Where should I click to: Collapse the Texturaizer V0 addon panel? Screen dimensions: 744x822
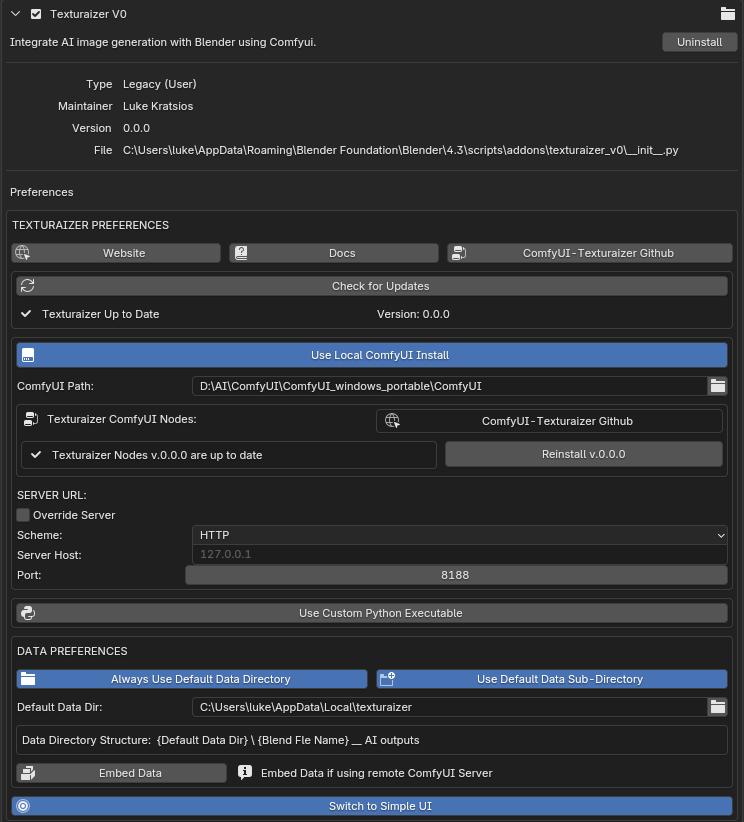(x=15, y=14)
